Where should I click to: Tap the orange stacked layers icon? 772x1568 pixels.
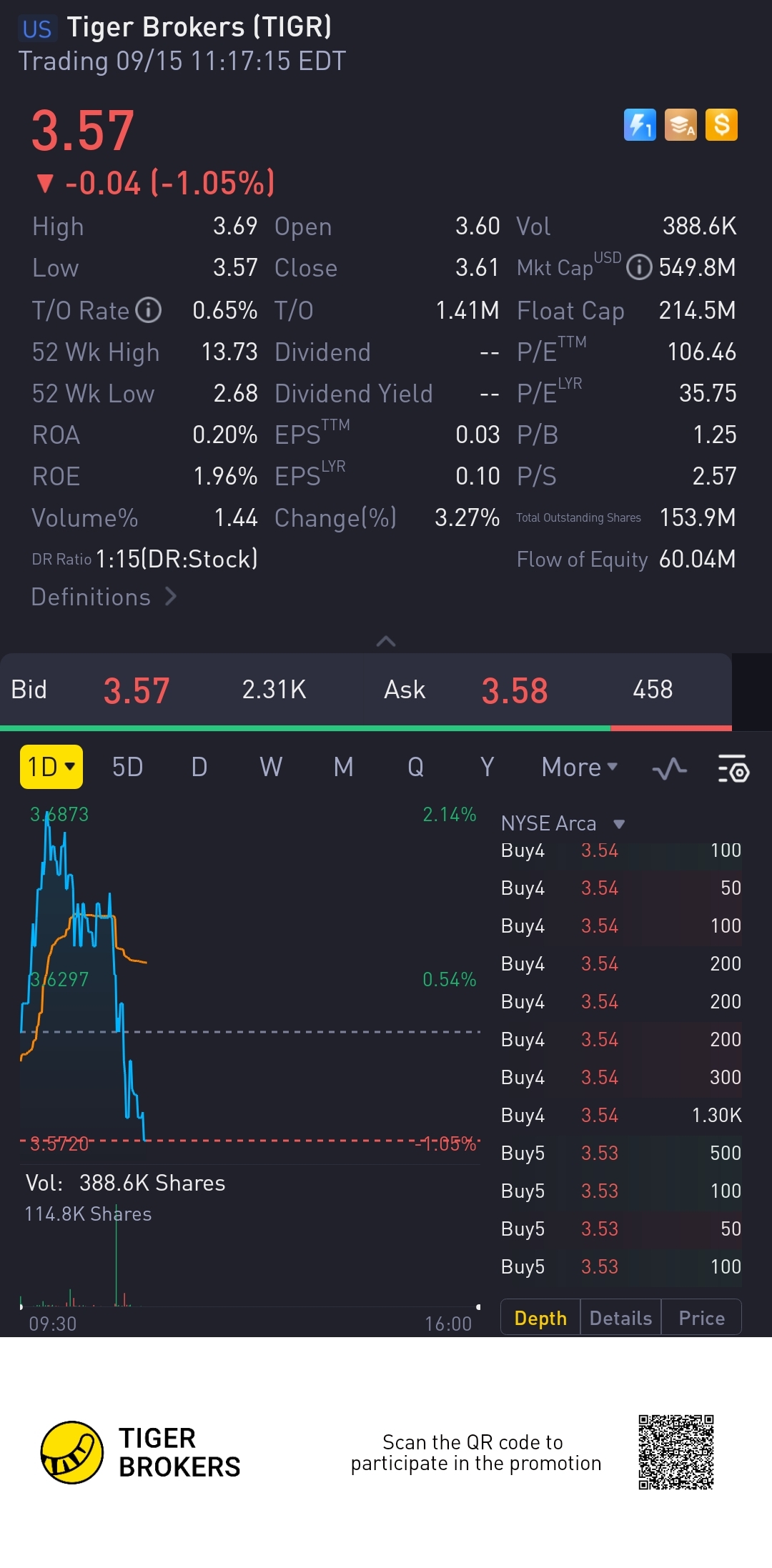point(681,125)
